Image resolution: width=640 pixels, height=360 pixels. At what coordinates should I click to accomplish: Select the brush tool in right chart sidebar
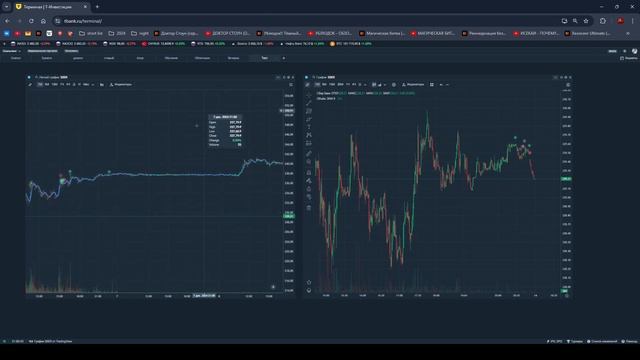coord(309,119)
